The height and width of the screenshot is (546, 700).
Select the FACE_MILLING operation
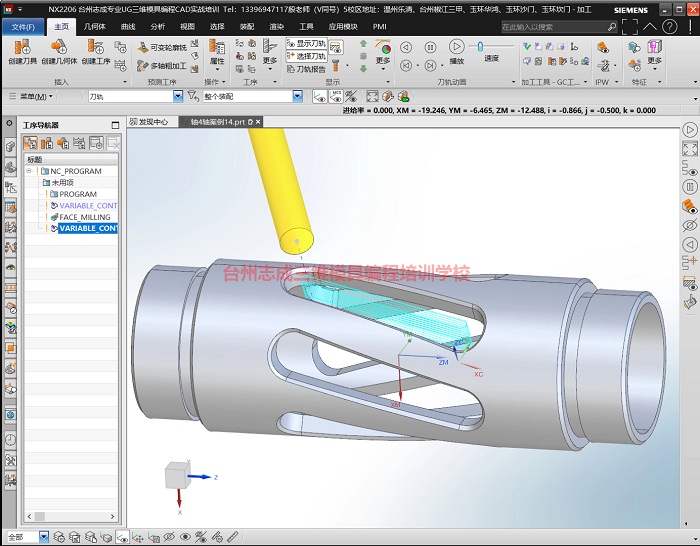click(x=80, y=217)
